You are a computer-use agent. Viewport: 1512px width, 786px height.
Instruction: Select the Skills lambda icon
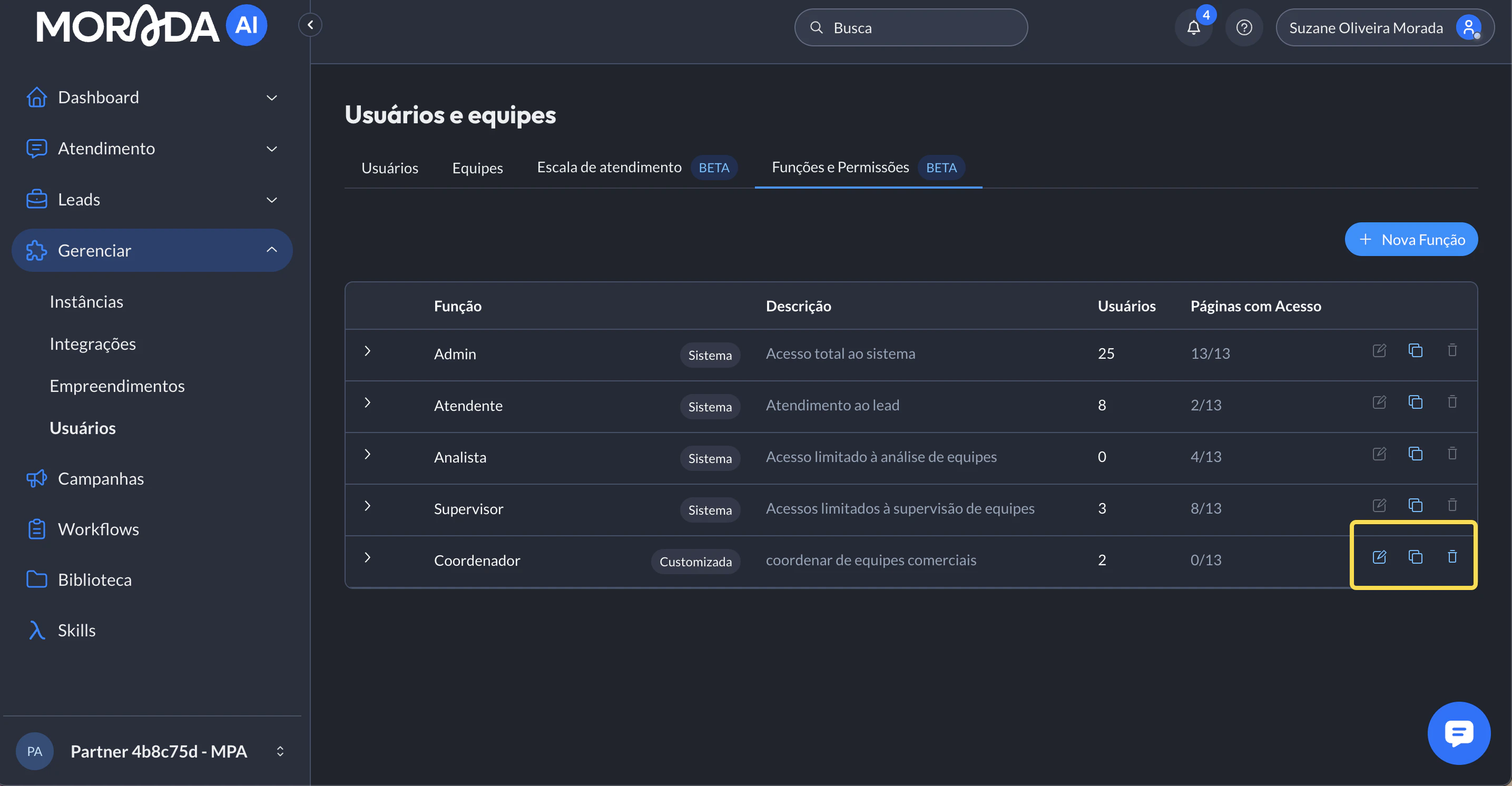(36, 630)
